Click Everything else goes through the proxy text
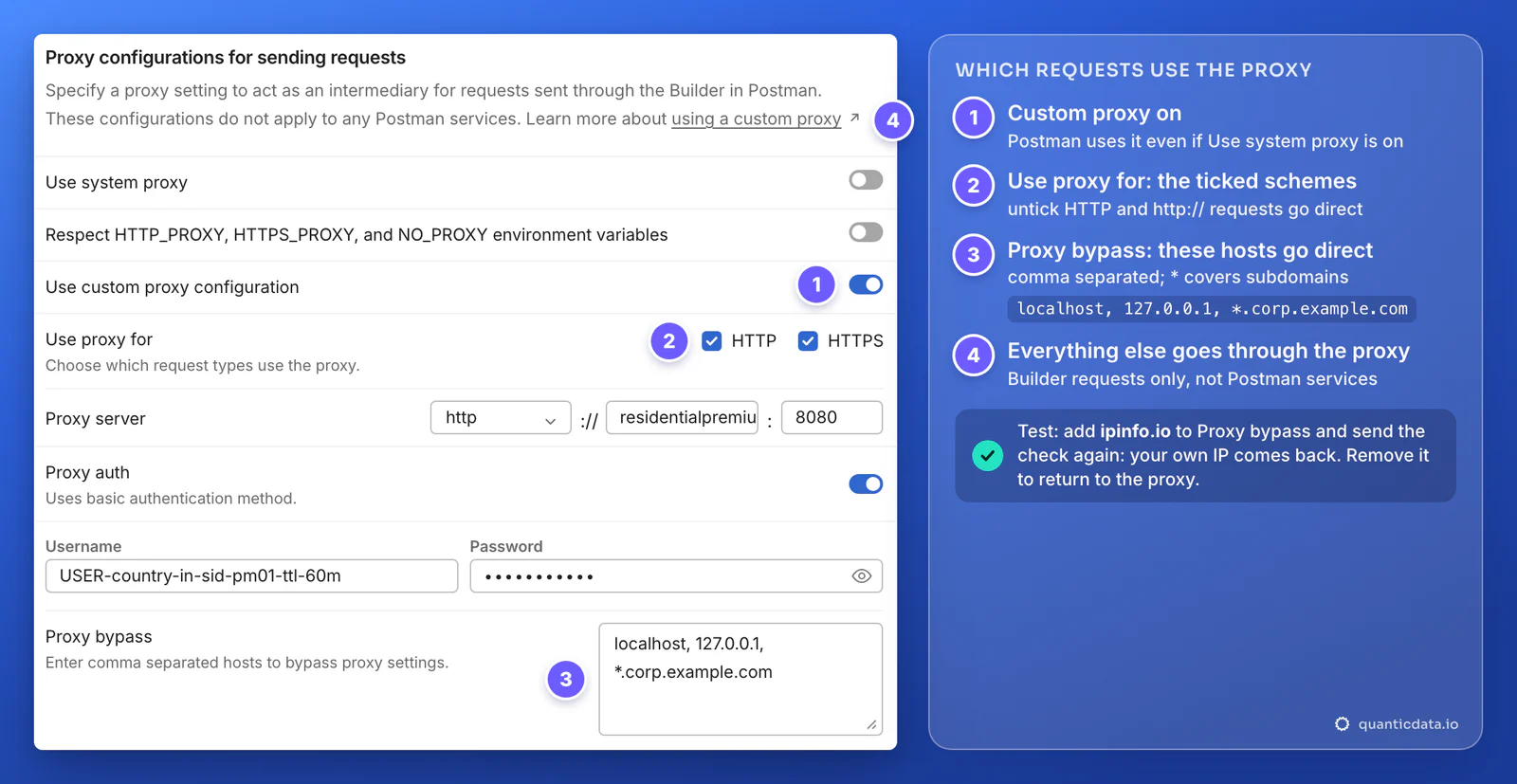1517x784 pixels. click(x=1209, y=351)
